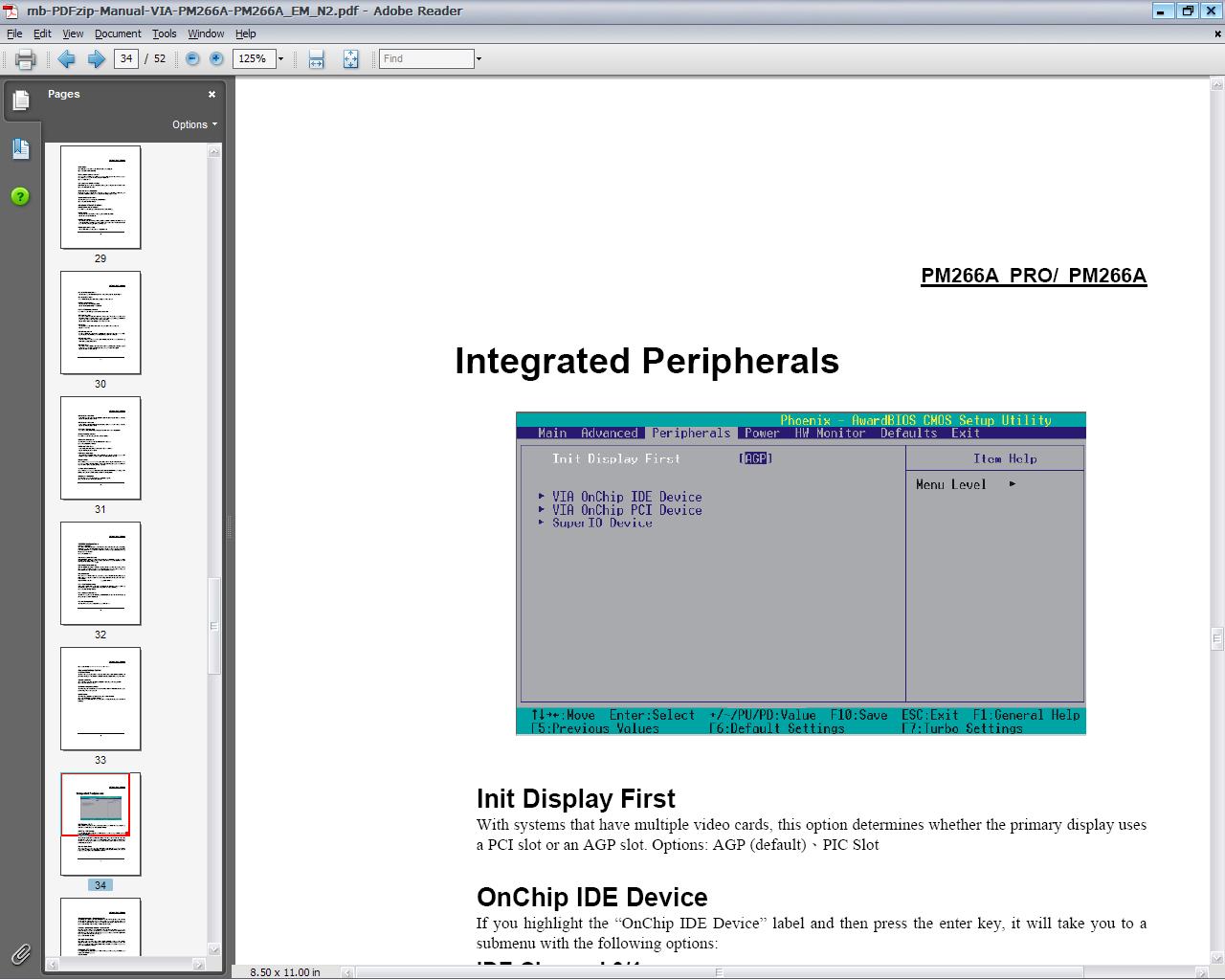Open the Bookmarks panel icon

pyautogui.click(x=21, y=148)
